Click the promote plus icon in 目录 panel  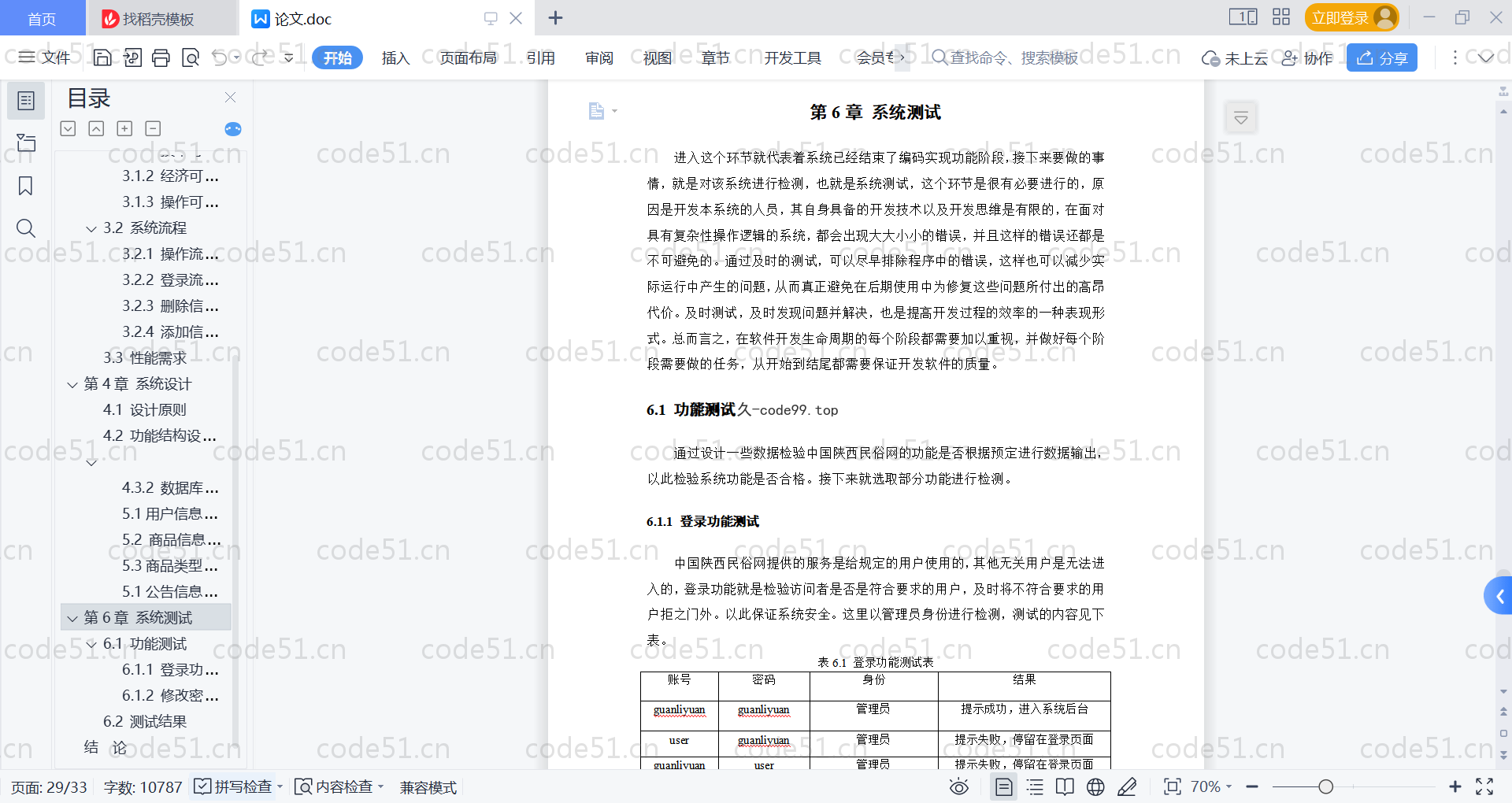tap(124, 128)
